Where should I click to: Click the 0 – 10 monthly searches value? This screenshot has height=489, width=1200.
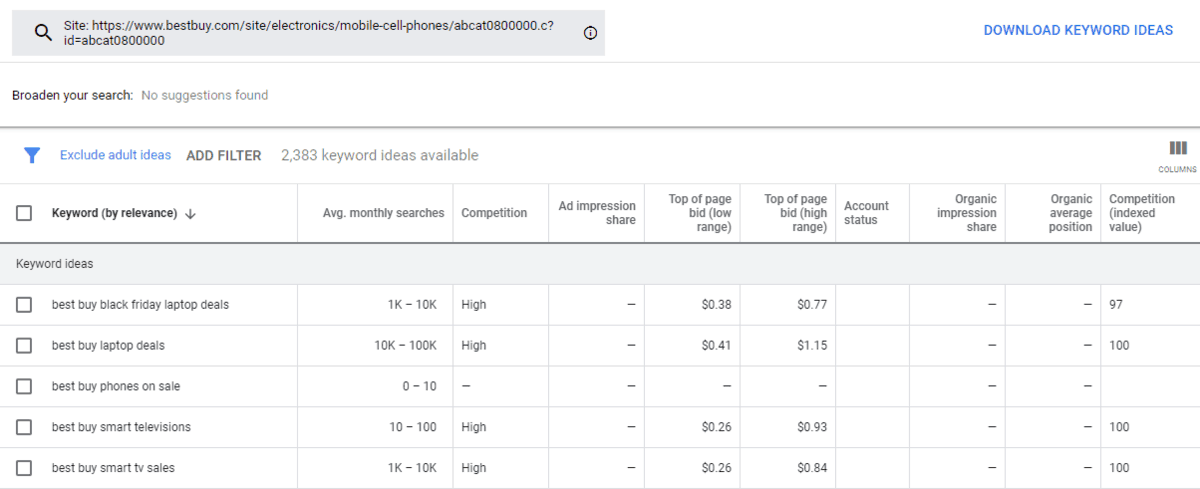click(x=419, y=386)
